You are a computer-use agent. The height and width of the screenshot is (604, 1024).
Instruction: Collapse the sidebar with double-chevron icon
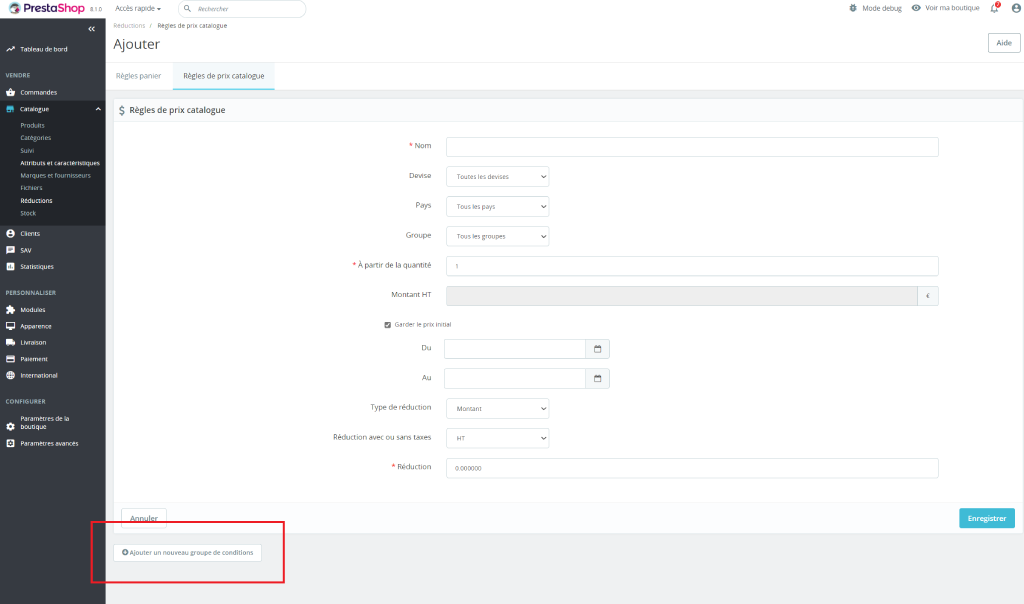point(91,29)
